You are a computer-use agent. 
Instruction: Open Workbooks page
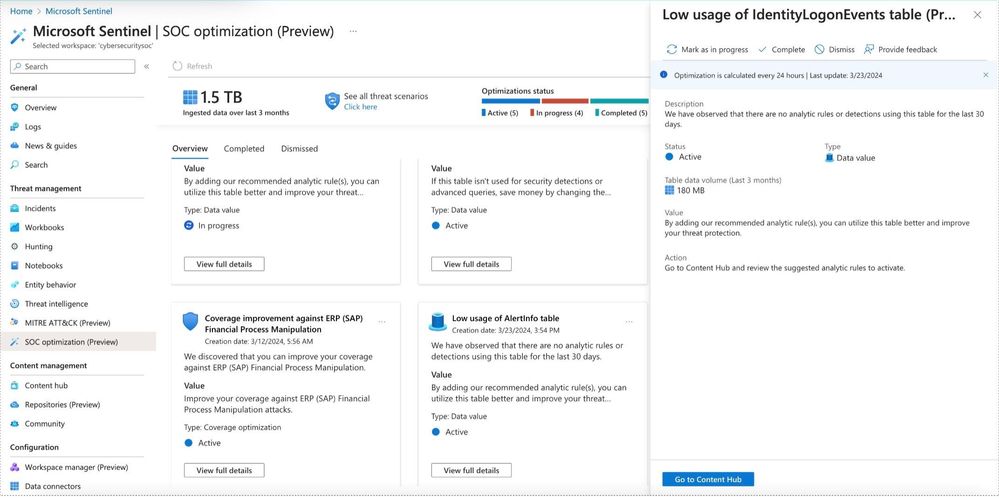[x=44, y=228]
